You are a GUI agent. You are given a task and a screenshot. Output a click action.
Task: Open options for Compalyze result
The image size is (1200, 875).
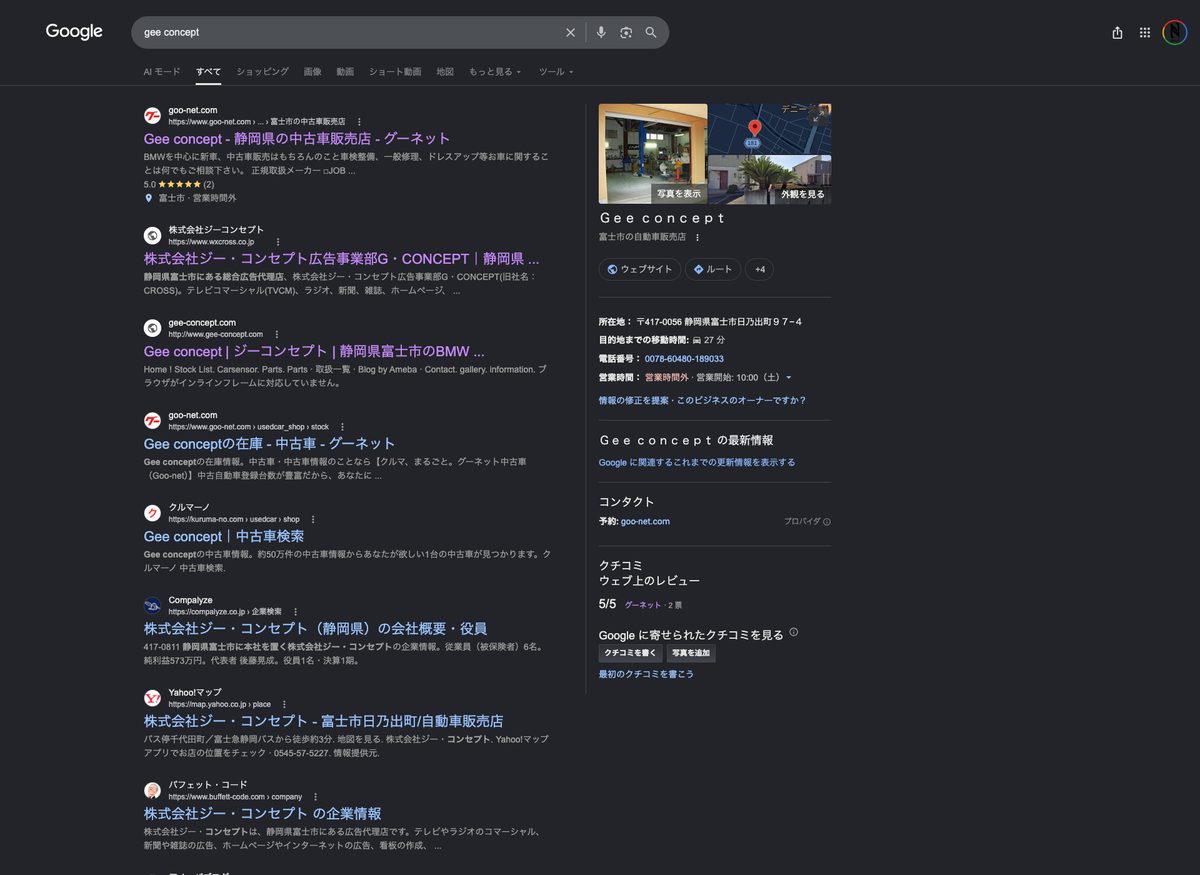click(295, 611)
